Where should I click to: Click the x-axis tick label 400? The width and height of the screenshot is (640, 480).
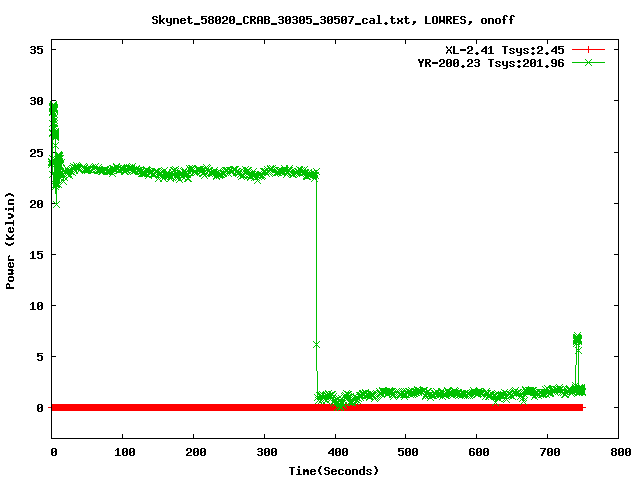[337, 452]
